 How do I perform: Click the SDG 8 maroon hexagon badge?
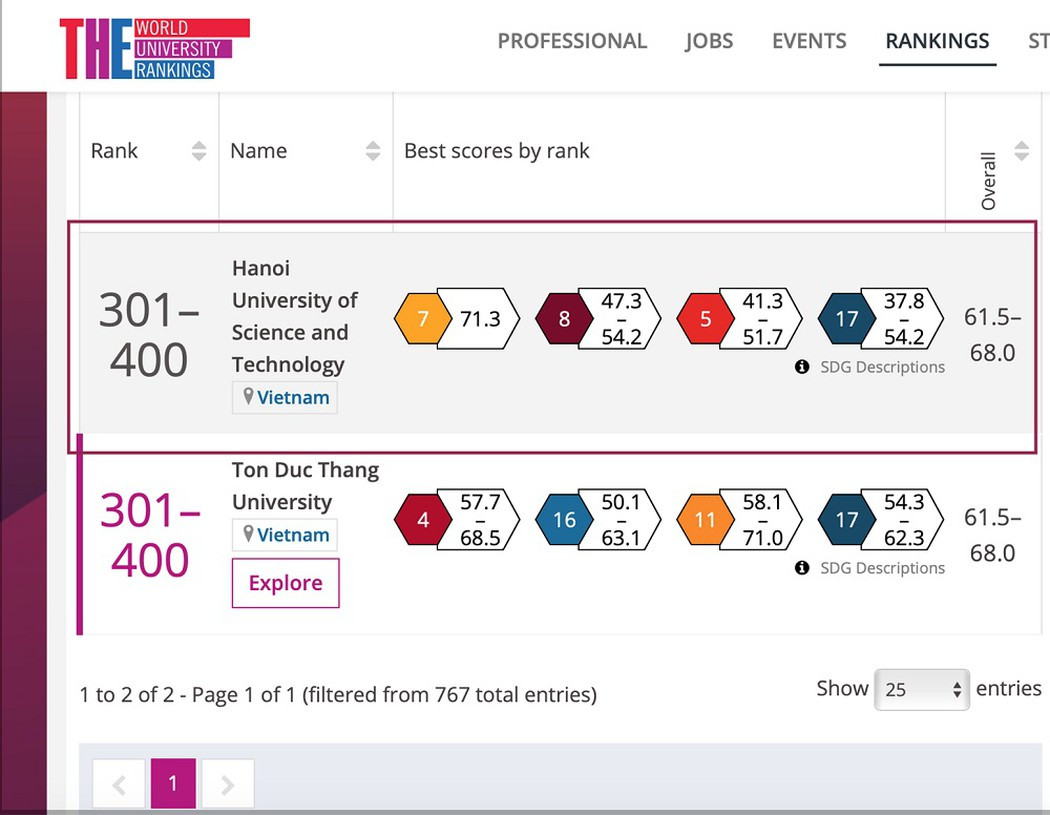(x=564, y=319)
